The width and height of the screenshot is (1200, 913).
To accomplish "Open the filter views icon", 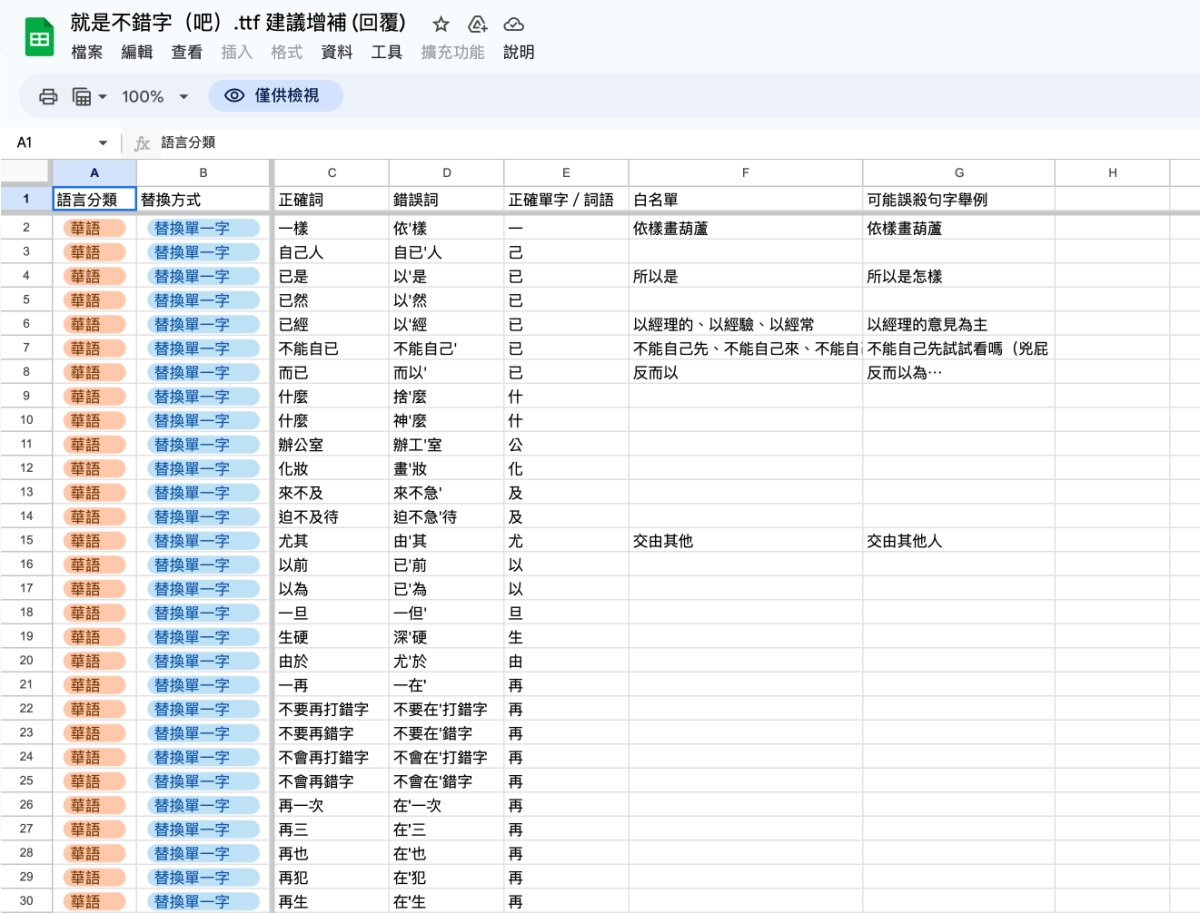I will pos(81,96).
